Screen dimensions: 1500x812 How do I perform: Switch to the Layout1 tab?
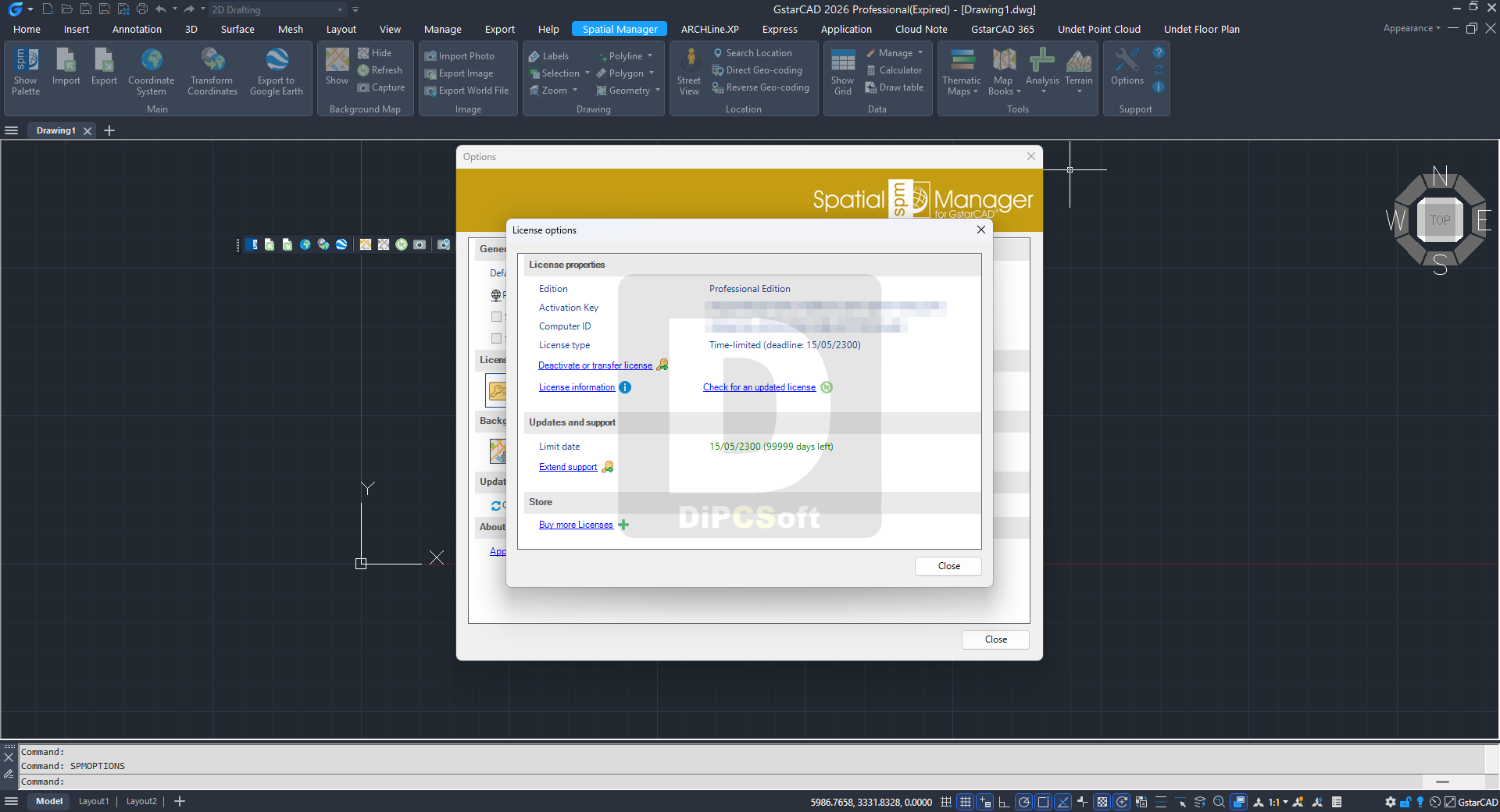pyautogui.click(x=94, y=802)
